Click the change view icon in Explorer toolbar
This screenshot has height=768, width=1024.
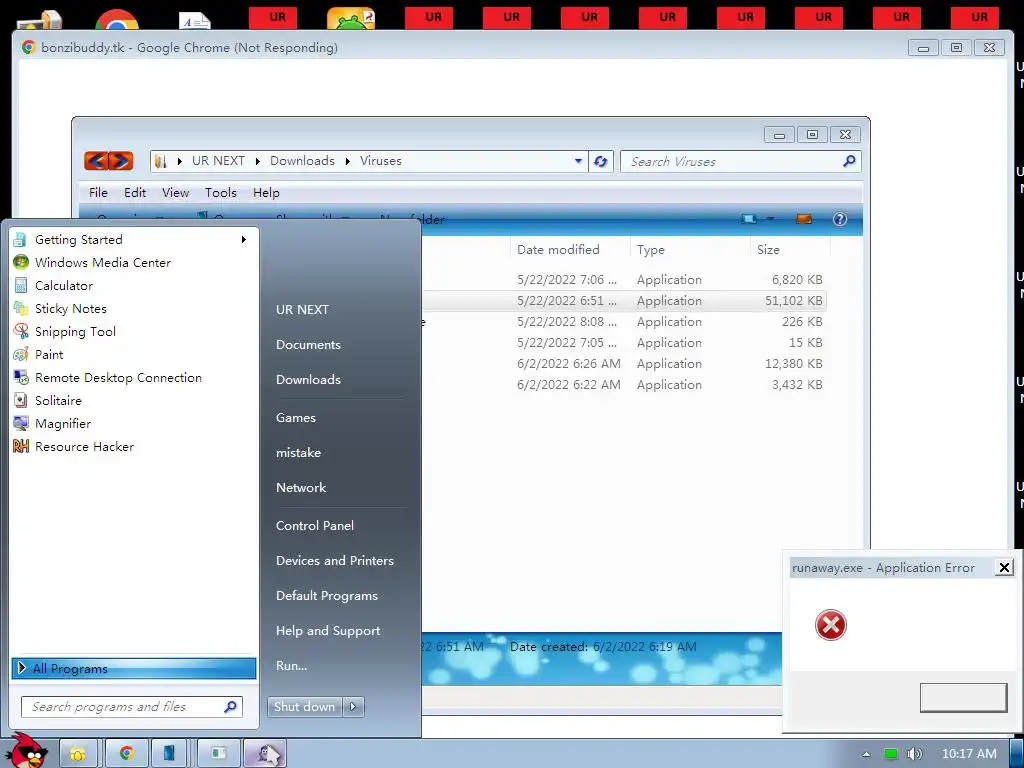coord(749,219)
